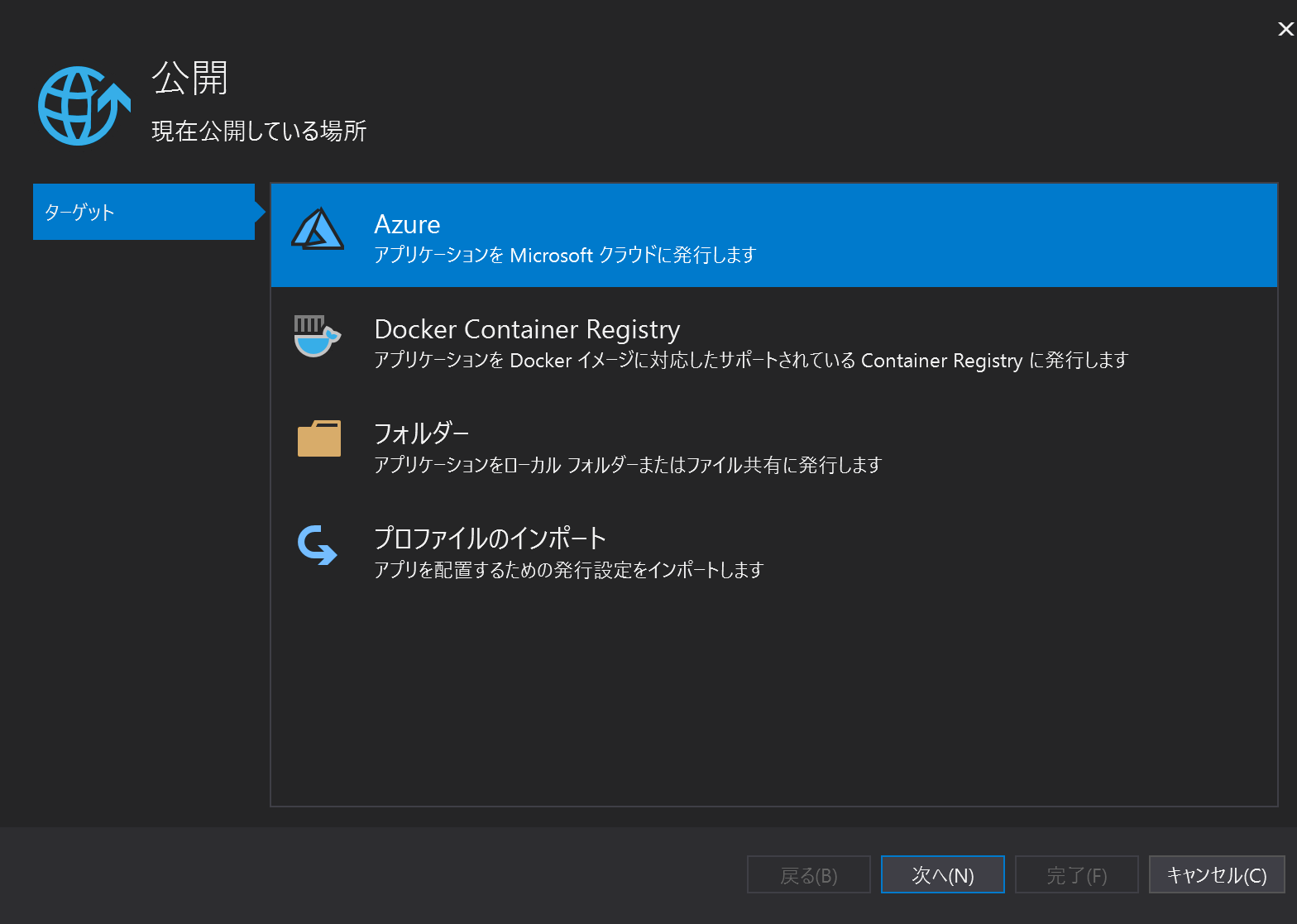Click description 発行設定をインポートします
The image size is (1297, 924).
[568, 570]
